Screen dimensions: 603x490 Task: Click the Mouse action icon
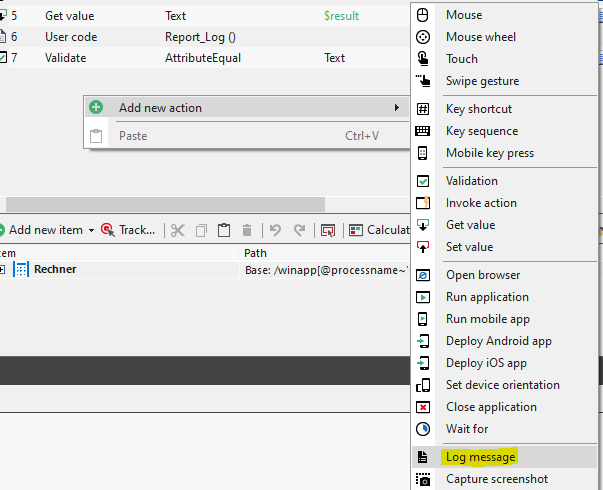click(x=423, y=15)
